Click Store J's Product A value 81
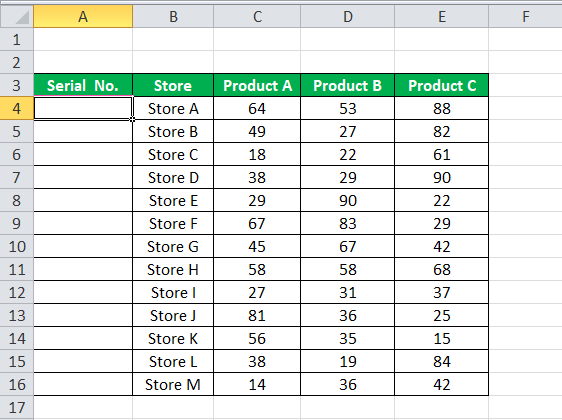Image resolution: width=562 pixels, height=420 pixels. 257,315
